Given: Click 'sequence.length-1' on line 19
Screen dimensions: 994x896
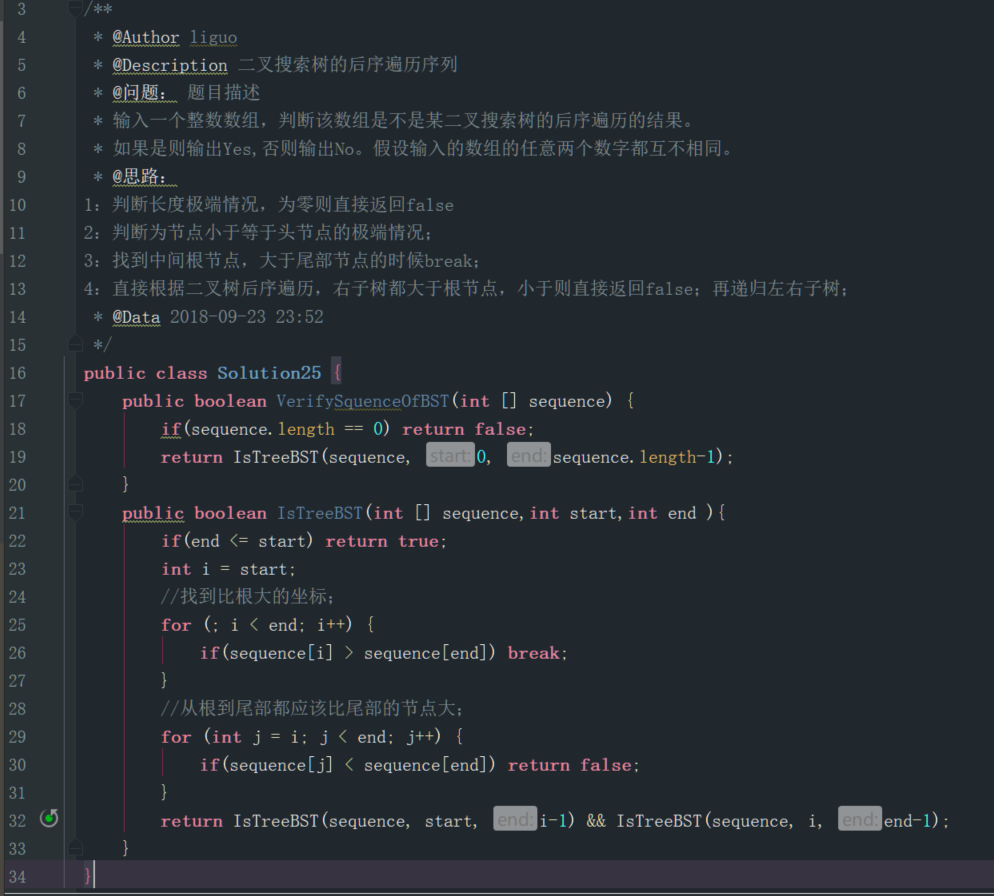Looking at the screenshot, I should pyautogui.click(x=634, y=457).
